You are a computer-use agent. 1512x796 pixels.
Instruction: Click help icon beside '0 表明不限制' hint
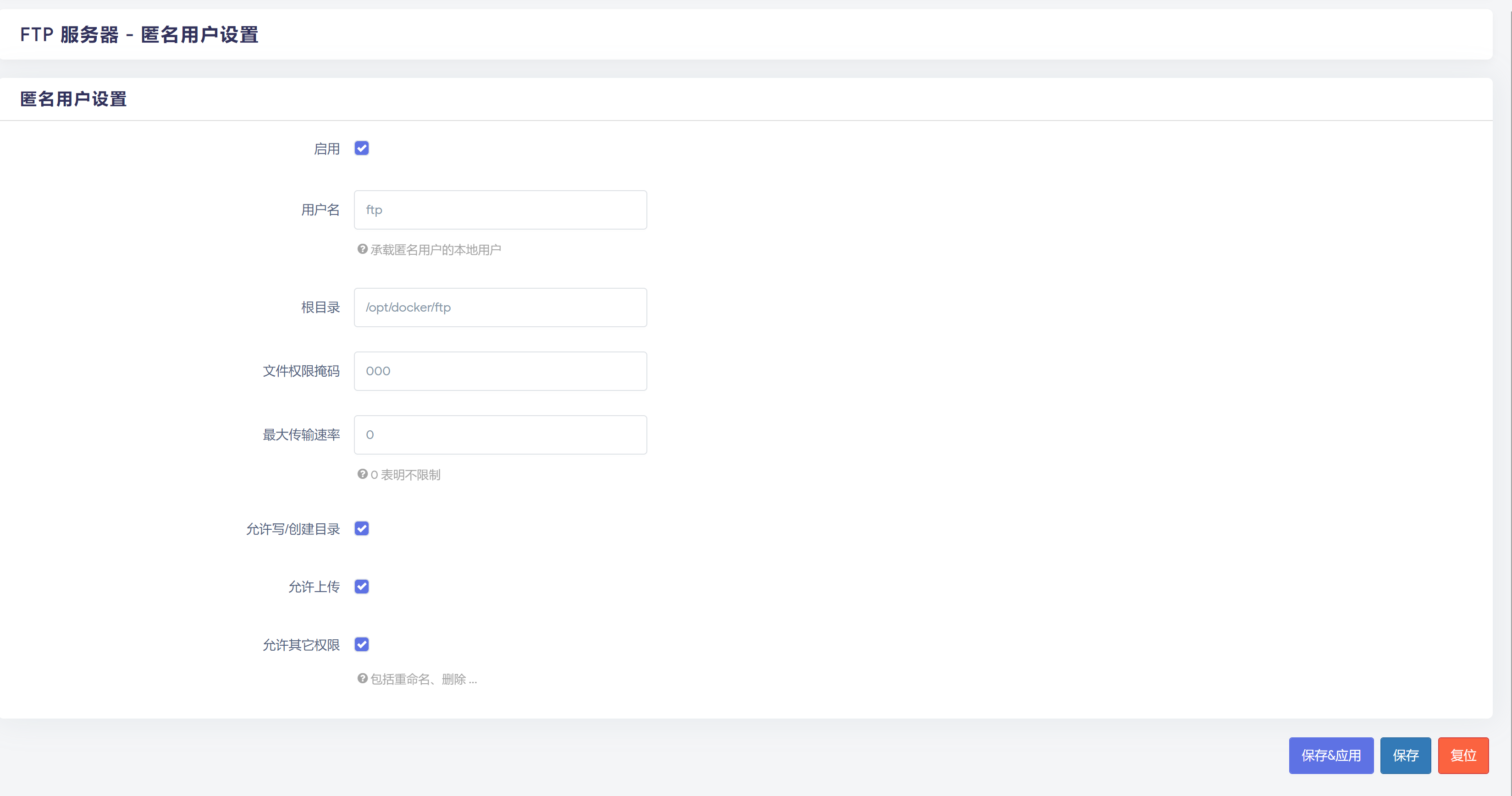[x=362, y=474]
